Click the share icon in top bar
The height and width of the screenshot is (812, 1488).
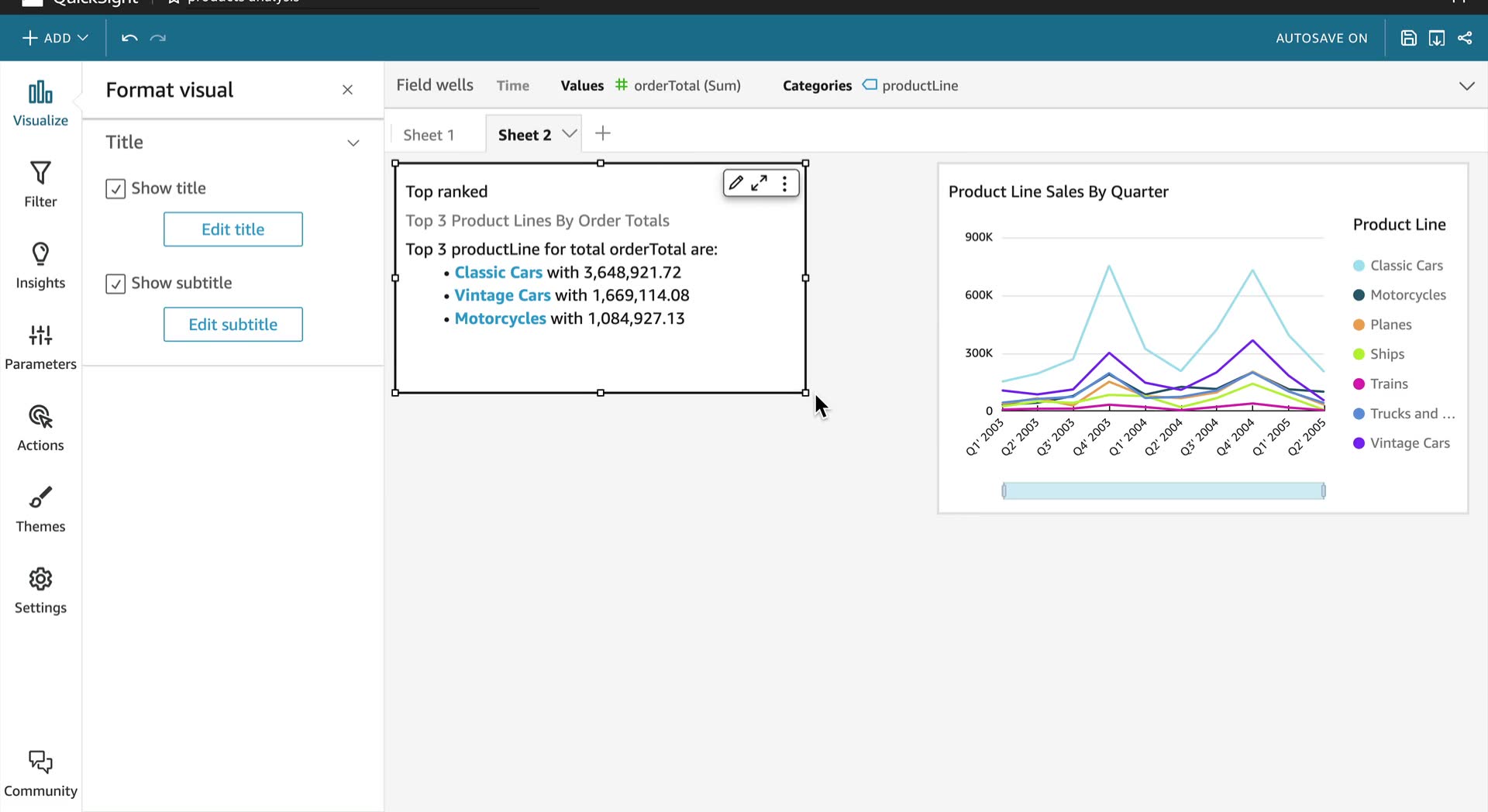(x=1465, y=38)
